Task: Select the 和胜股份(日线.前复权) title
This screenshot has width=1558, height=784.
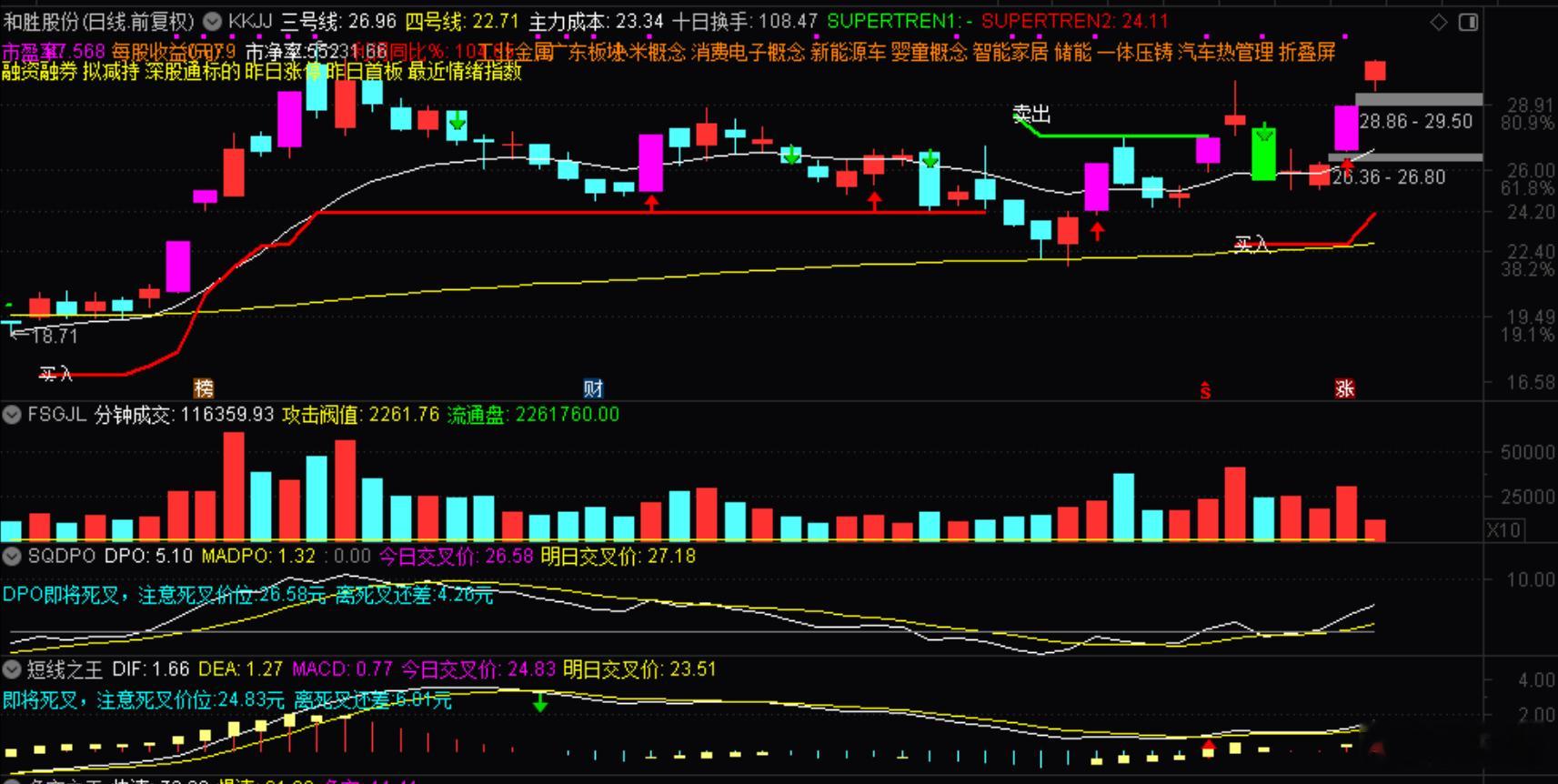Action: click(x=98, y=21)
